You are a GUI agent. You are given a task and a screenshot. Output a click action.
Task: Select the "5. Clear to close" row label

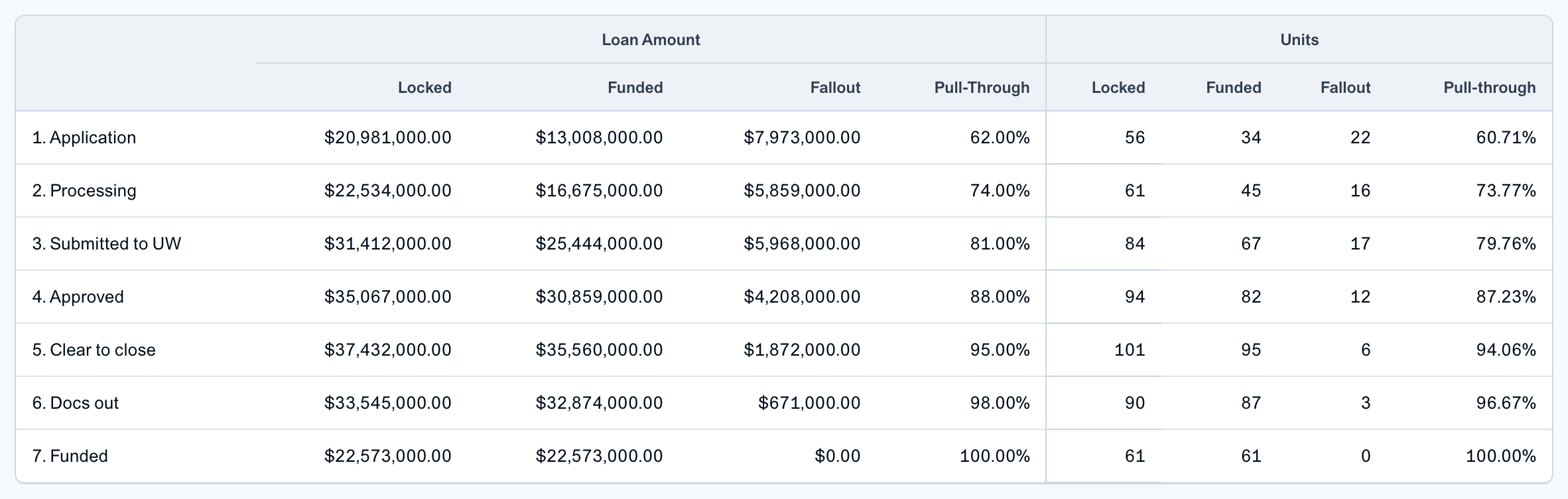coord(94,350)
